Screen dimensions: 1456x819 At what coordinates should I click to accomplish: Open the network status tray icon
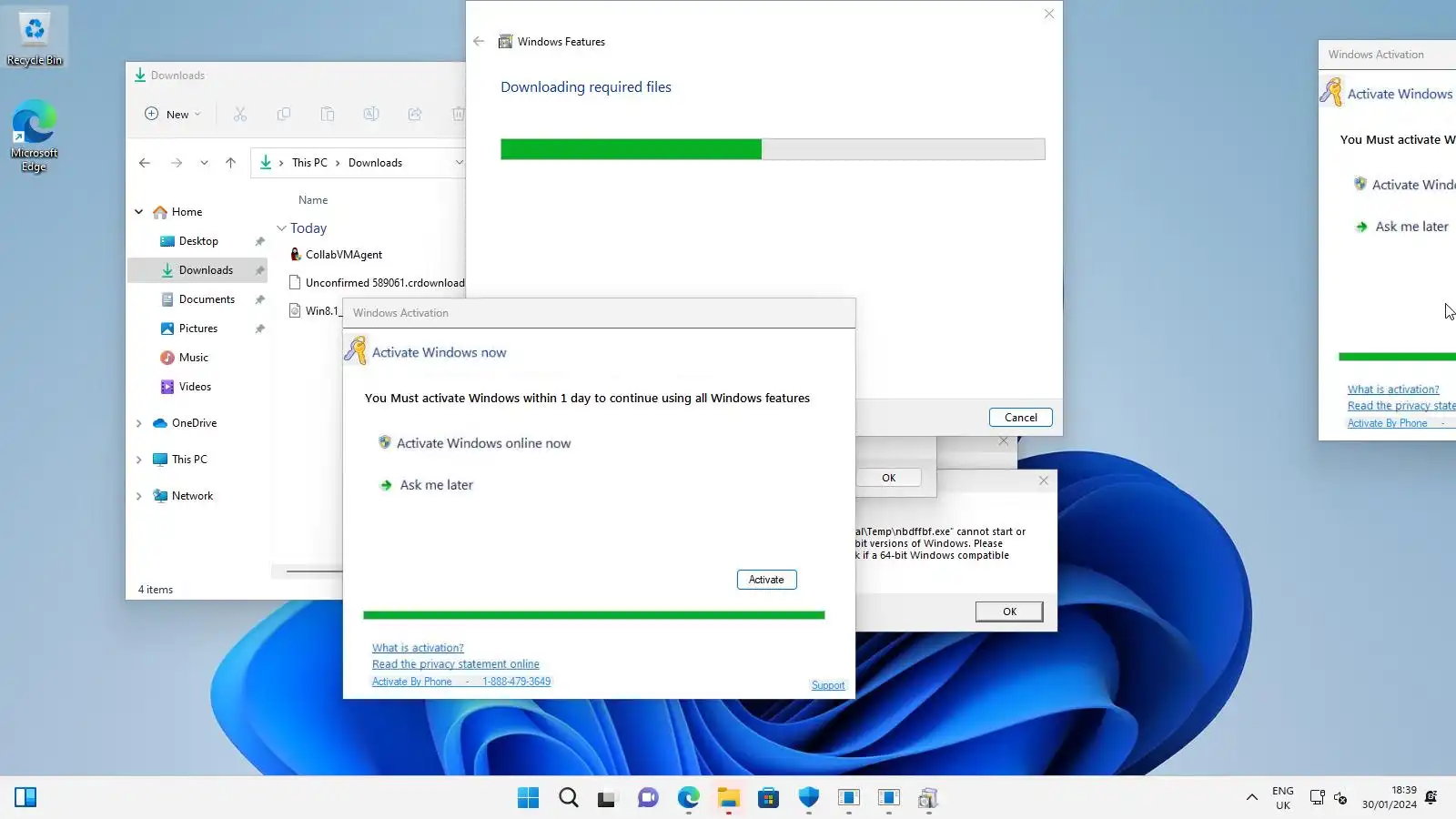tap(1317, 798)
